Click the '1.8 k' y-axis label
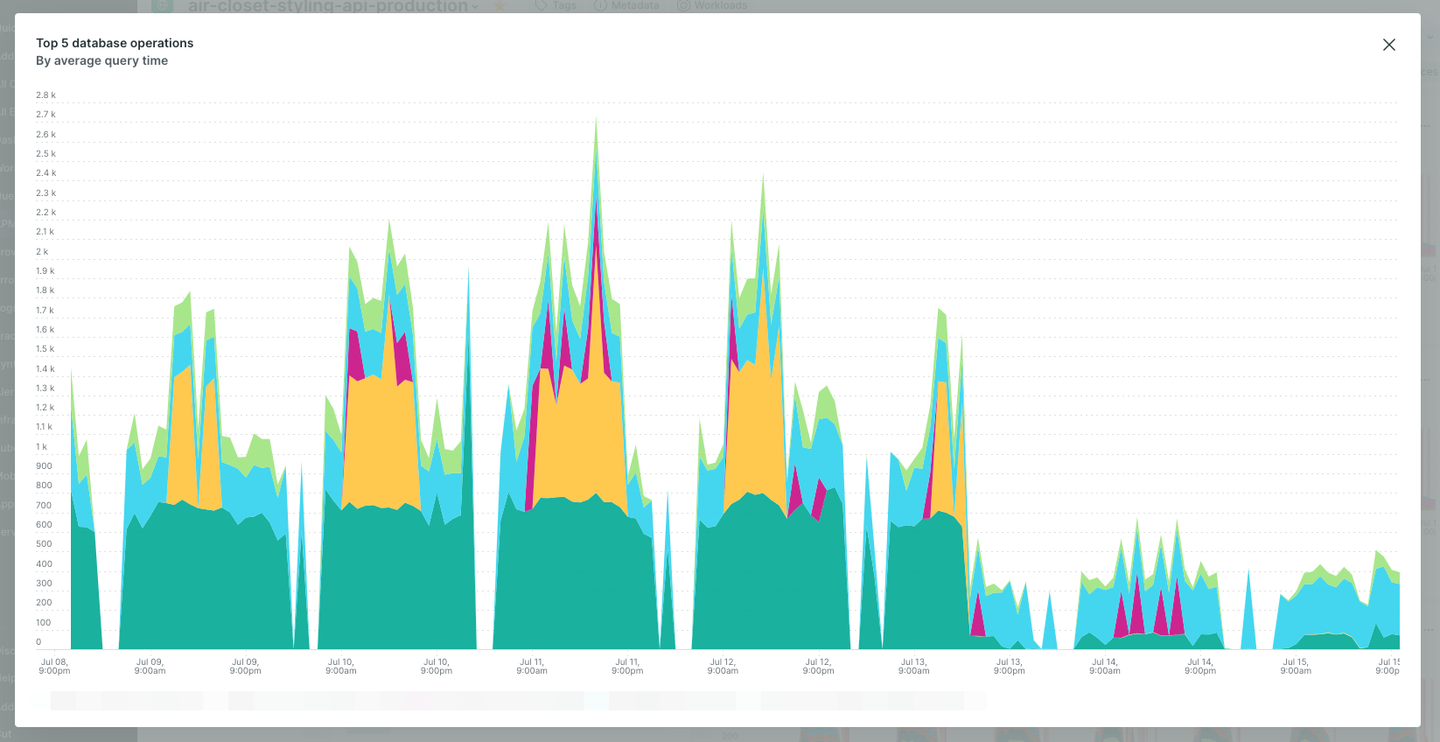Image resolution: width=1440 pixels, height=742 pixels. pos(46,290)
